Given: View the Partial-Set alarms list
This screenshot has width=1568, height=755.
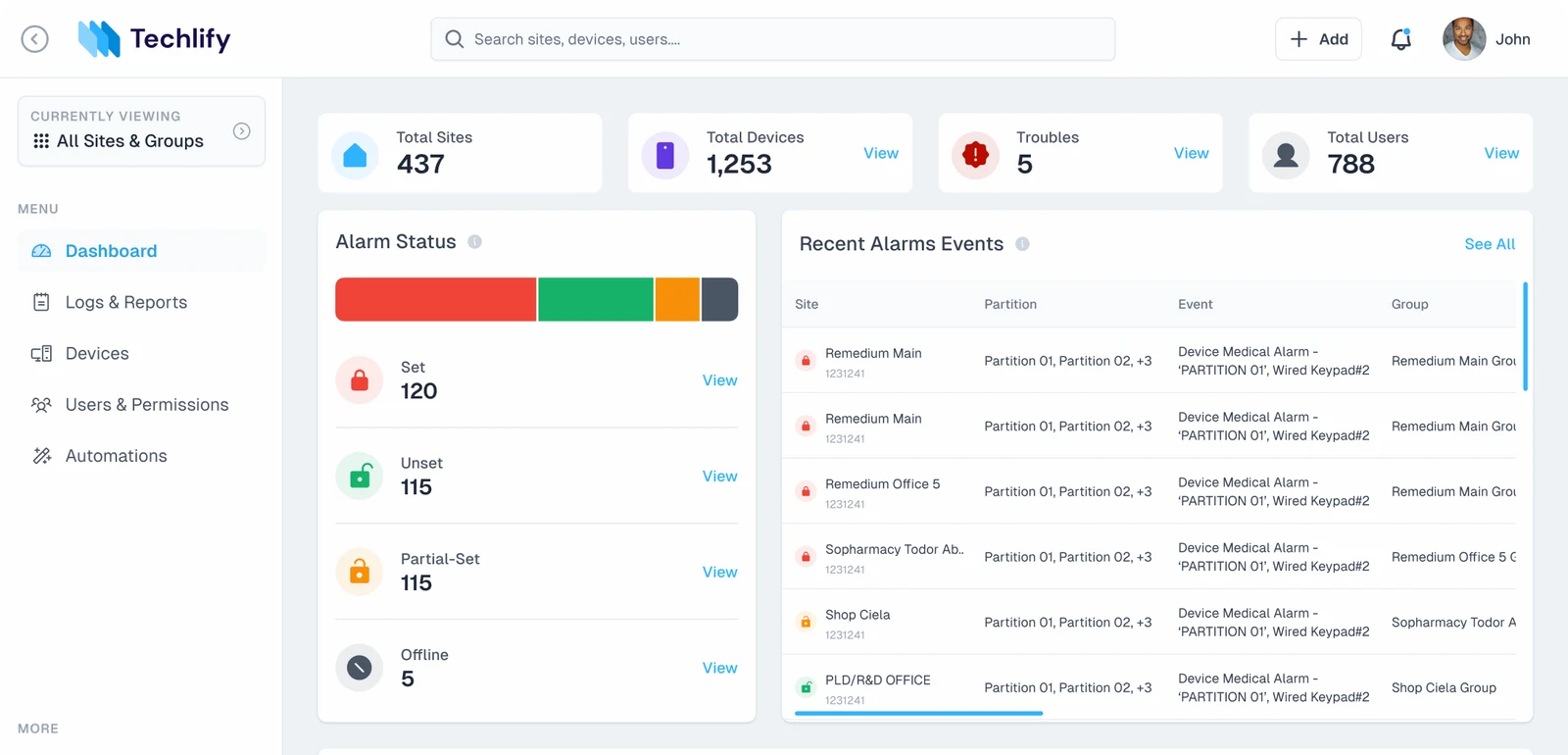Looking at the screenshot, I should click(720, 572).
